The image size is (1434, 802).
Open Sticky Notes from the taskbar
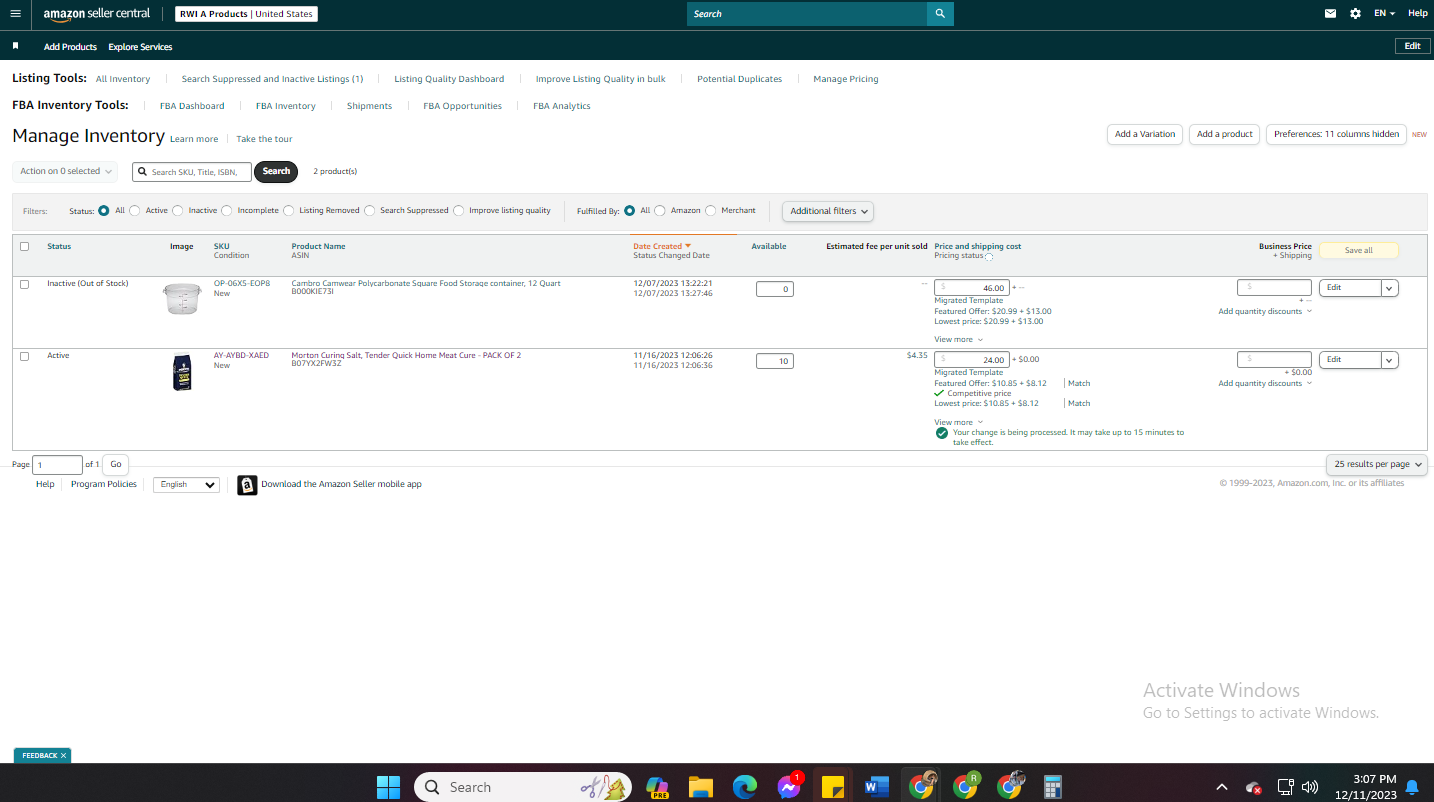832,787
